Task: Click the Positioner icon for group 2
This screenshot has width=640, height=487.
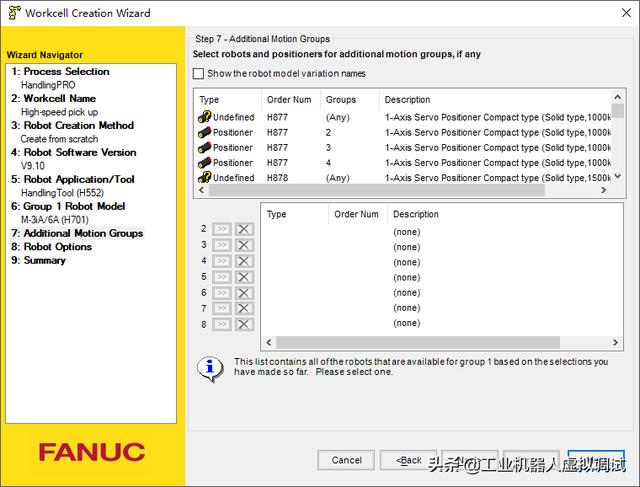Action: pyautogui.click(x=204, y=132)
